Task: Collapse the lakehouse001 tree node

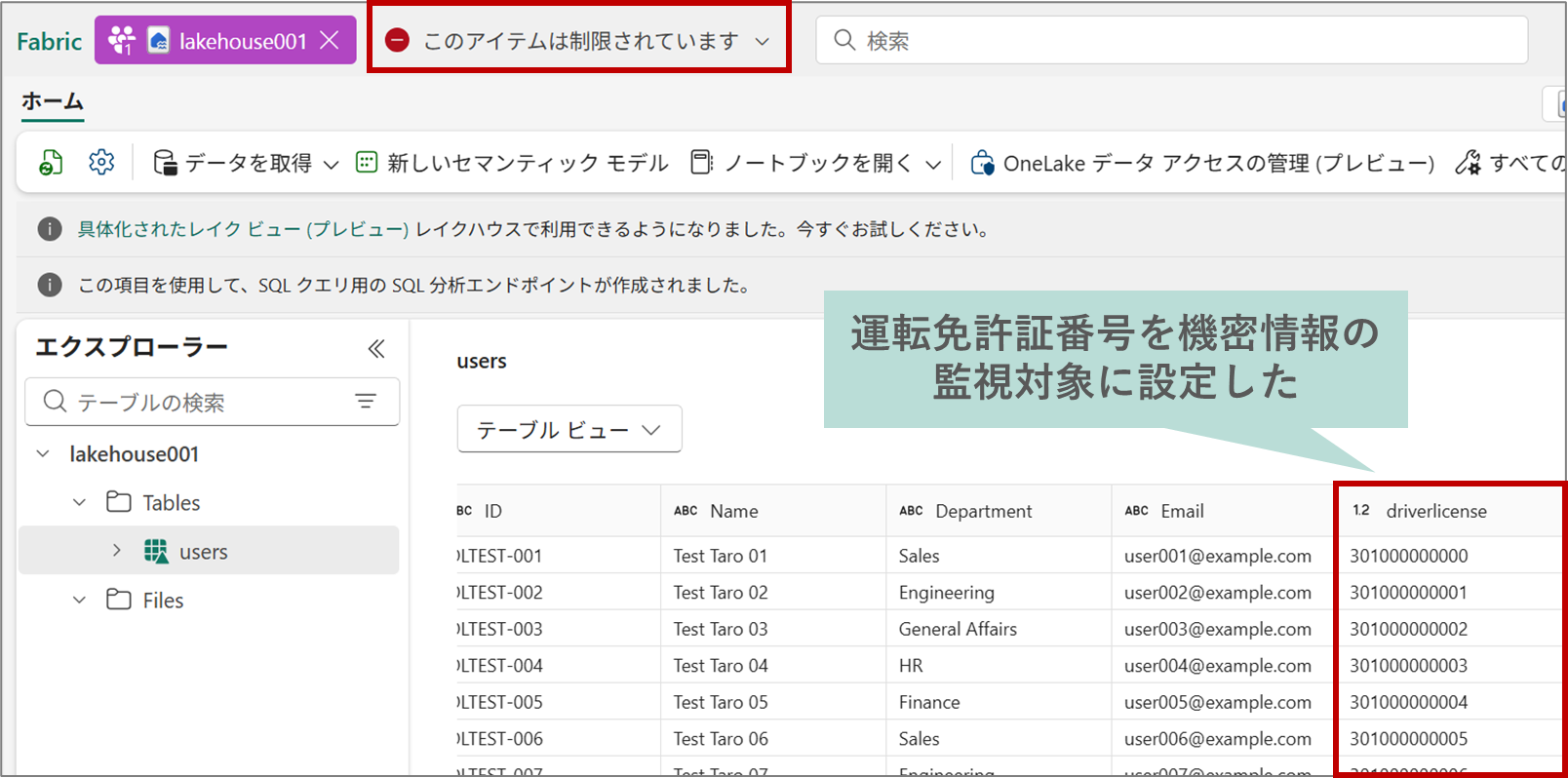Action: (x=43, y=453)
